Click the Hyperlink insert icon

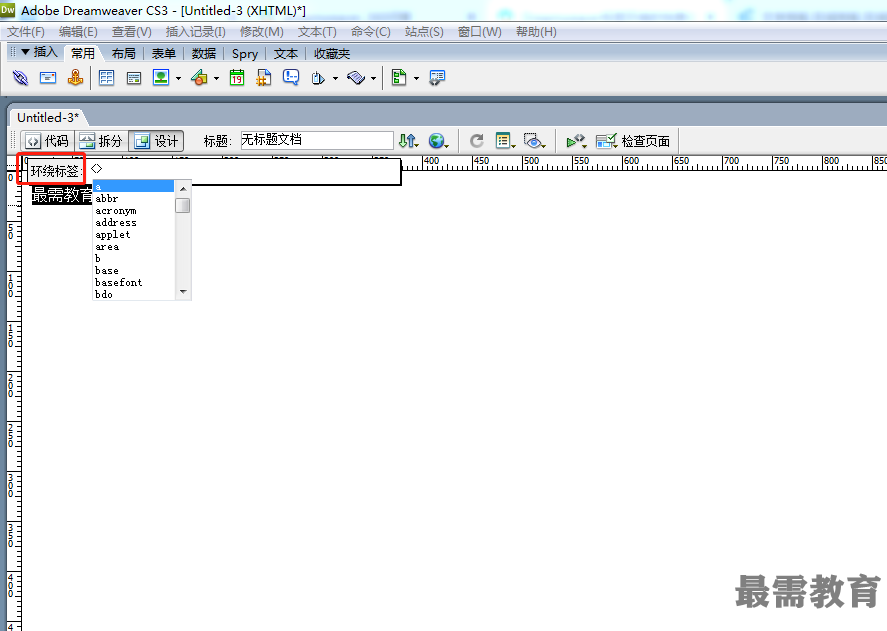click(20, 78)
